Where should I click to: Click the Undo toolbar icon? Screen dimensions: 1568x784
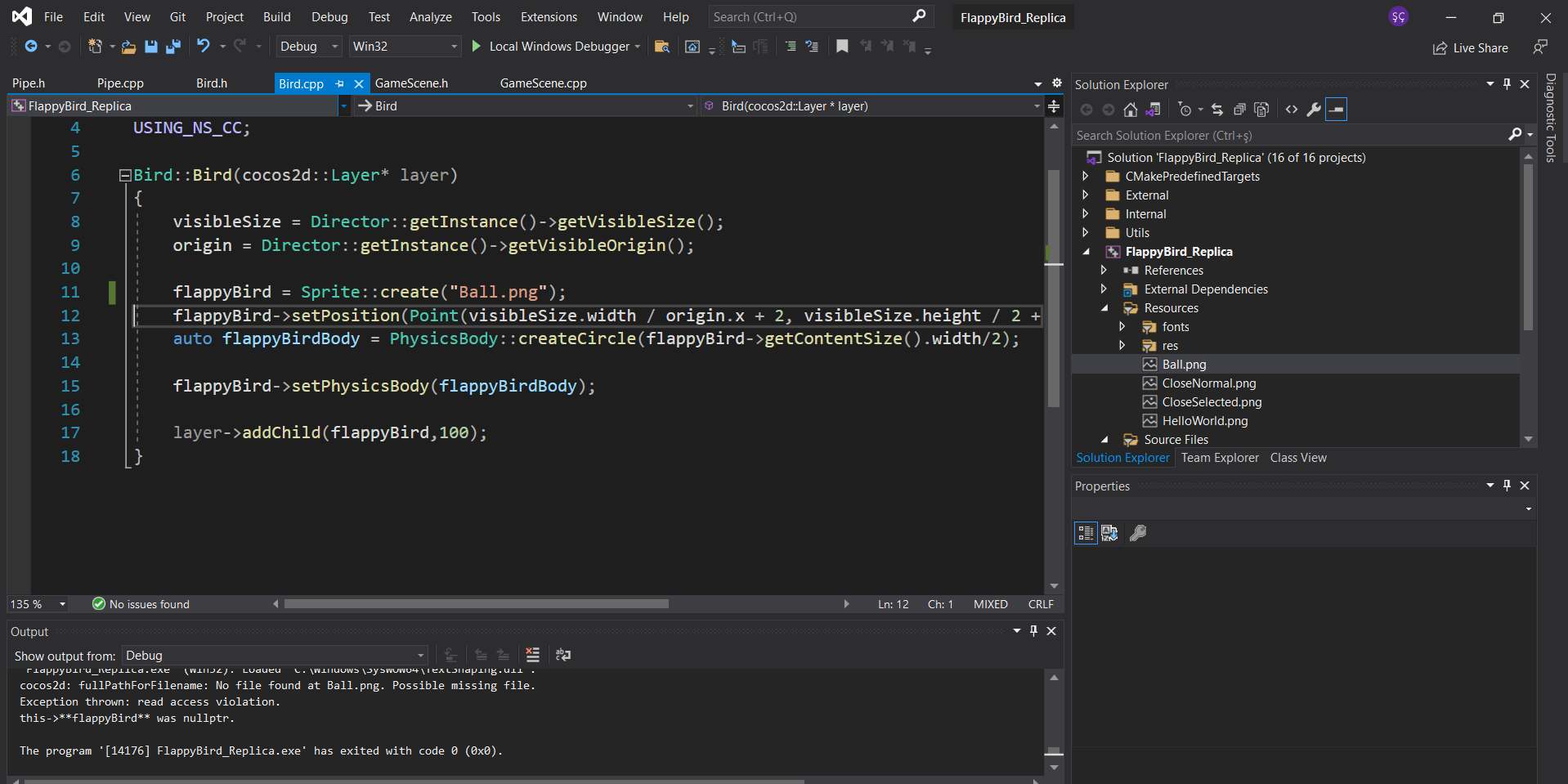coord(203,47)
